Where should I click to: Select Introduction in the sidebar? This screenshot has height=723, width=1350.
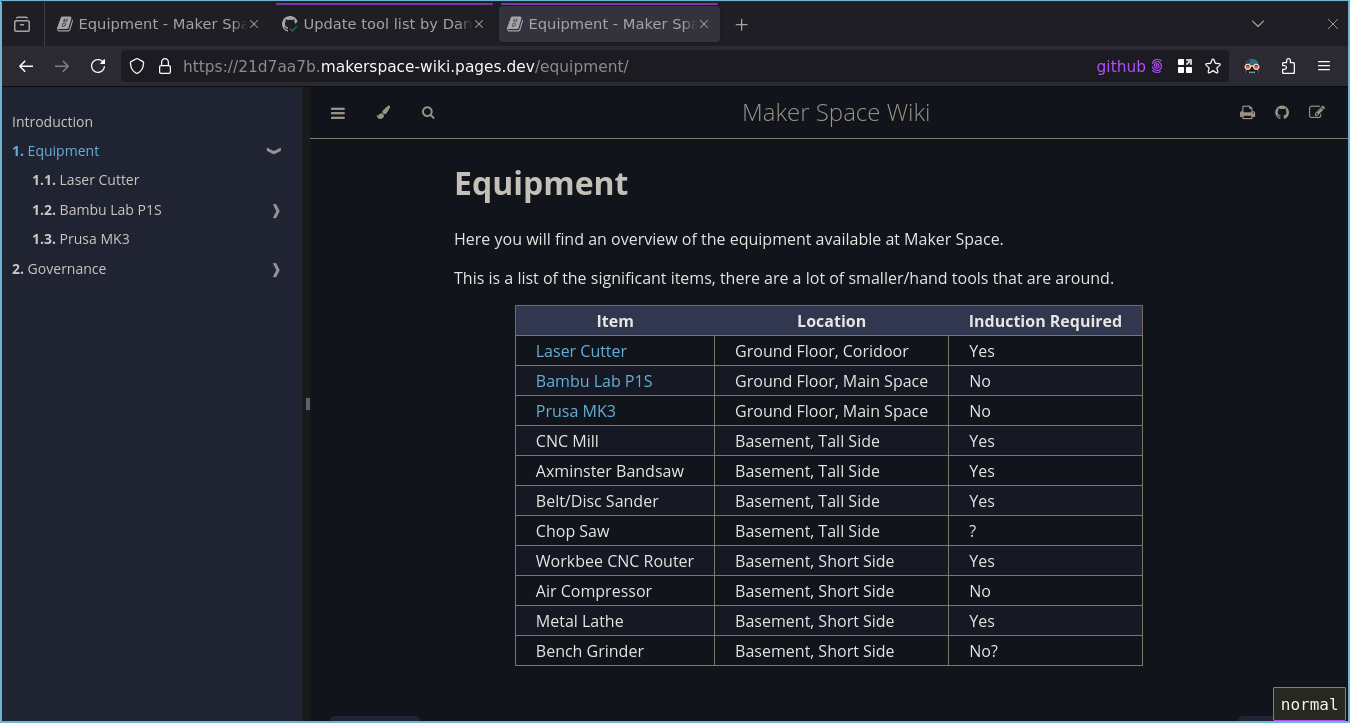[52, 122]
